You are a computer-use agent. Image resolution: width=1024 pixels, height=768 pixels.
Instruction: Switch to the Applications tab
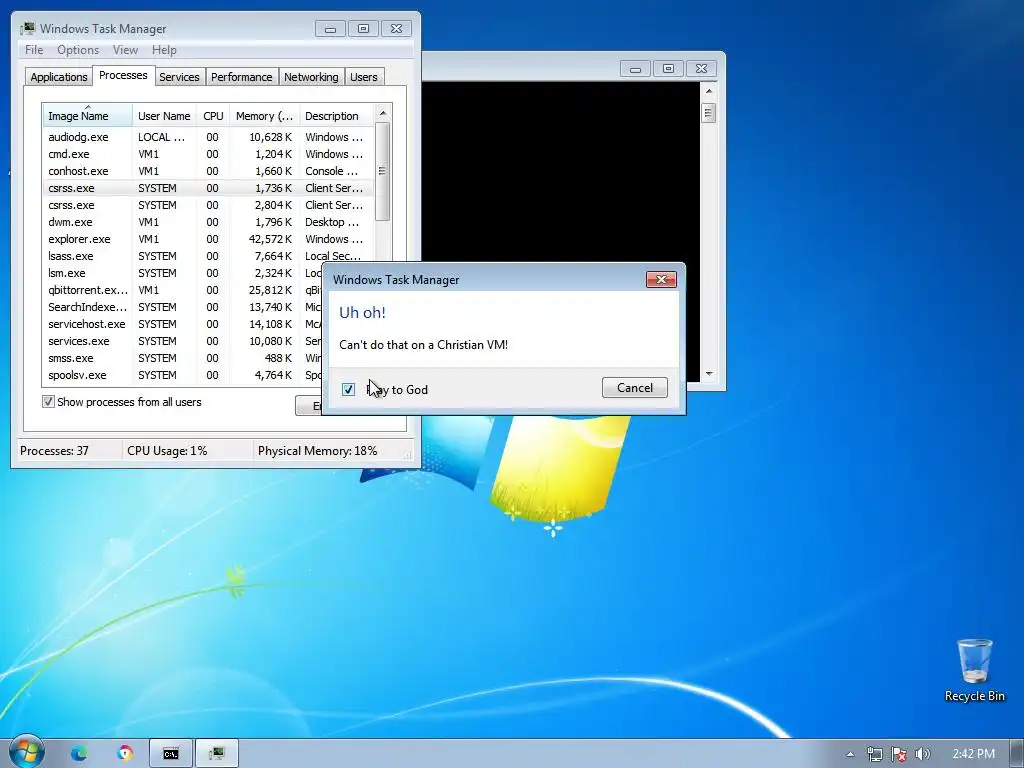pyautogui.click(x=59, y=77)
